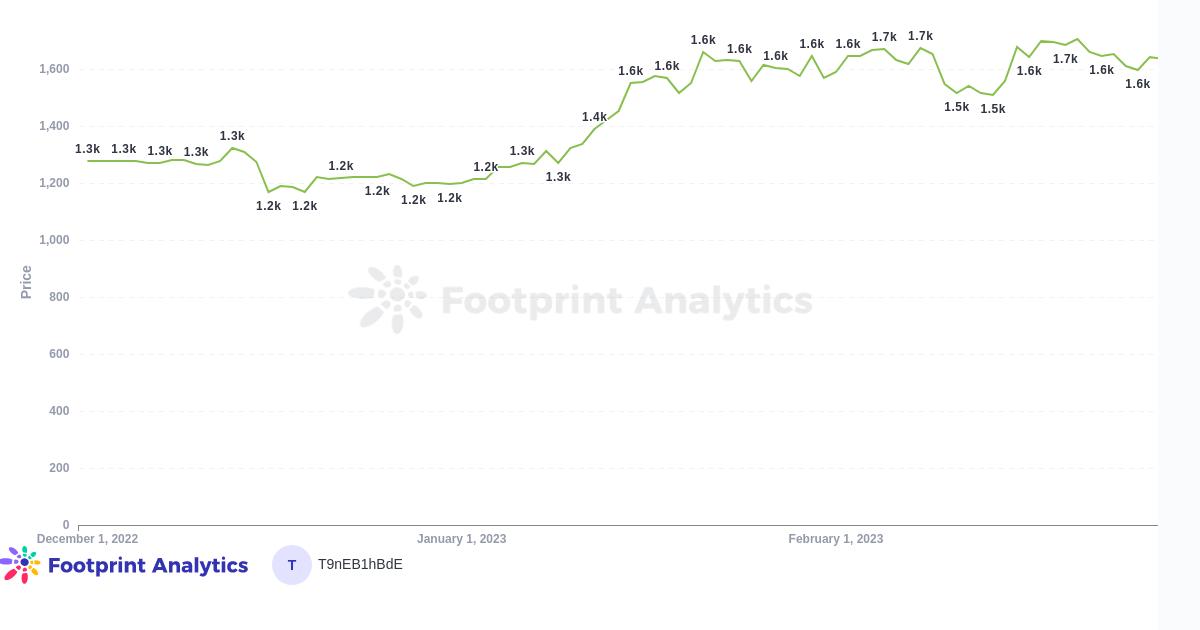Click the faded watermark flower icon
Screen dimensions: 1200x630
[388, 298]
